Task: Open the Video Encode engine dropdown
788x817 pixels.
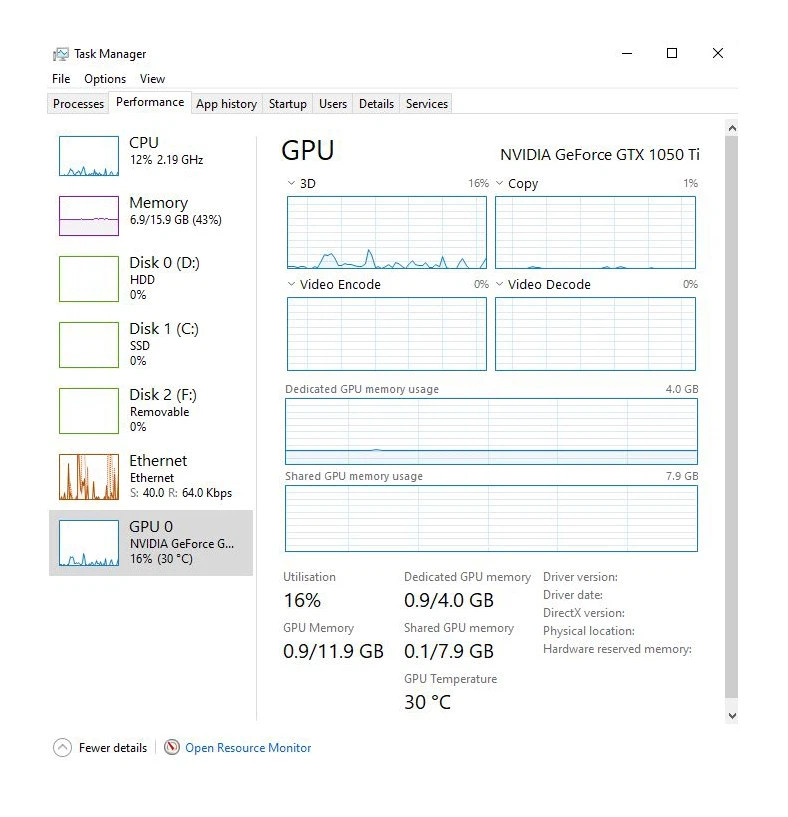Action: pos(291,284)
